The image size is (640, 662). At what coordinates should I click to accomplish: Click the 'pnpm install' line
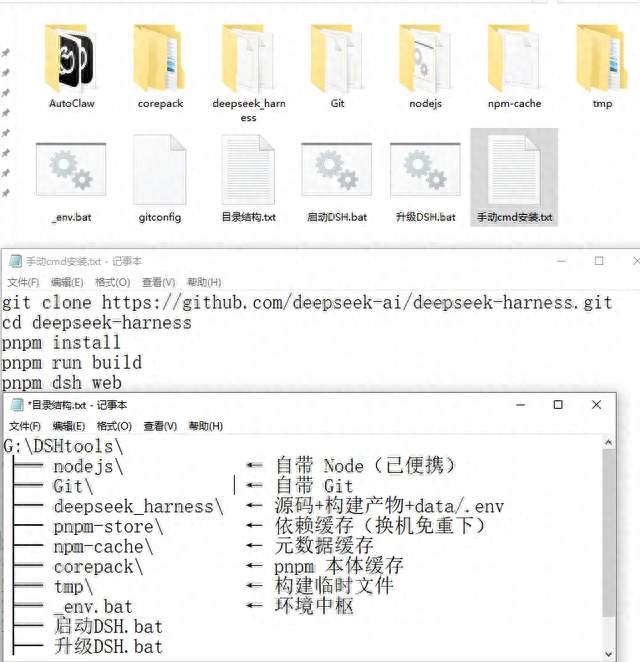coord(61,343)
